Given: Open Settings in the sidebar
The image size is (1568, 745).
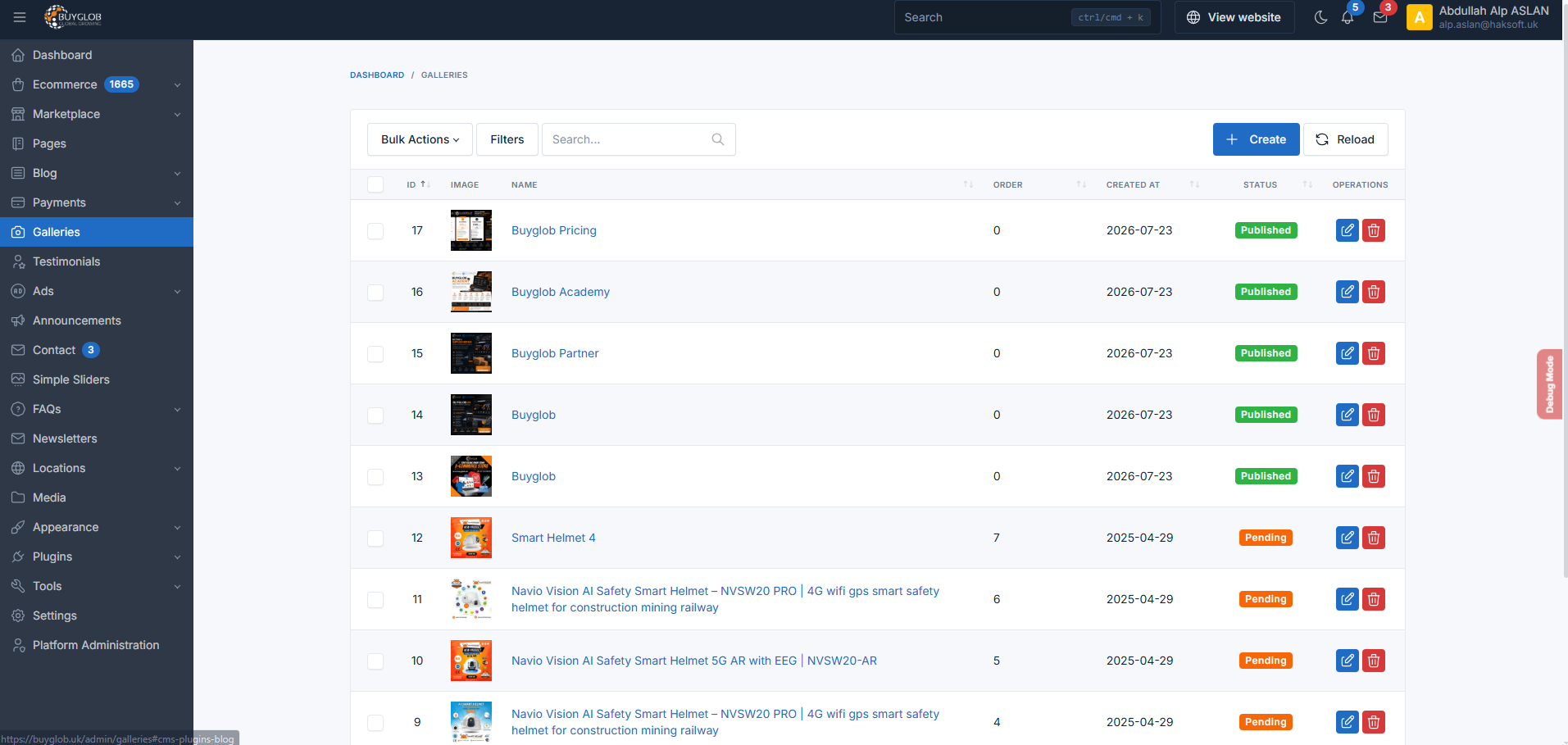Looking at the screenshot, I should click(x=97, y=616).
